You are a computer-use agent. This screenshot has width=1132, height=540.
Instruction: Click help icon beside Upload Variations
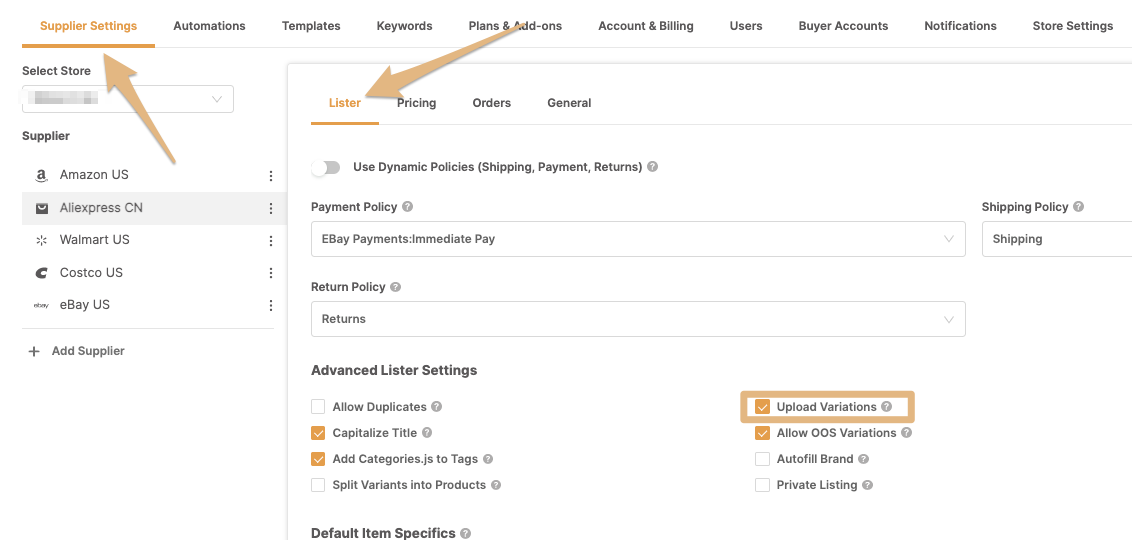tap(887, 407)
